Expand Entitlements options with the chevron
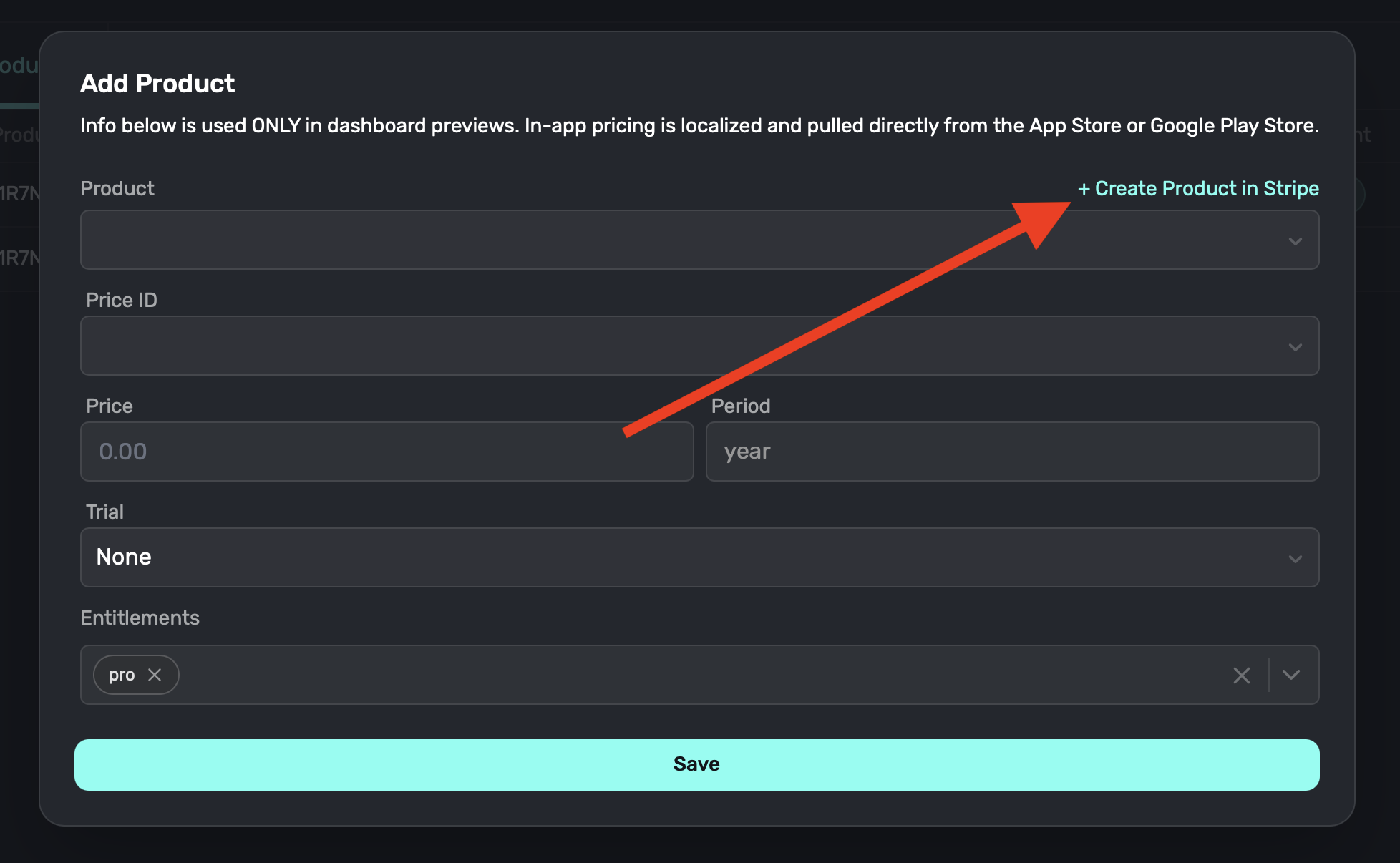Screen dimensions: 1400x863 (x=1291, y=675)
